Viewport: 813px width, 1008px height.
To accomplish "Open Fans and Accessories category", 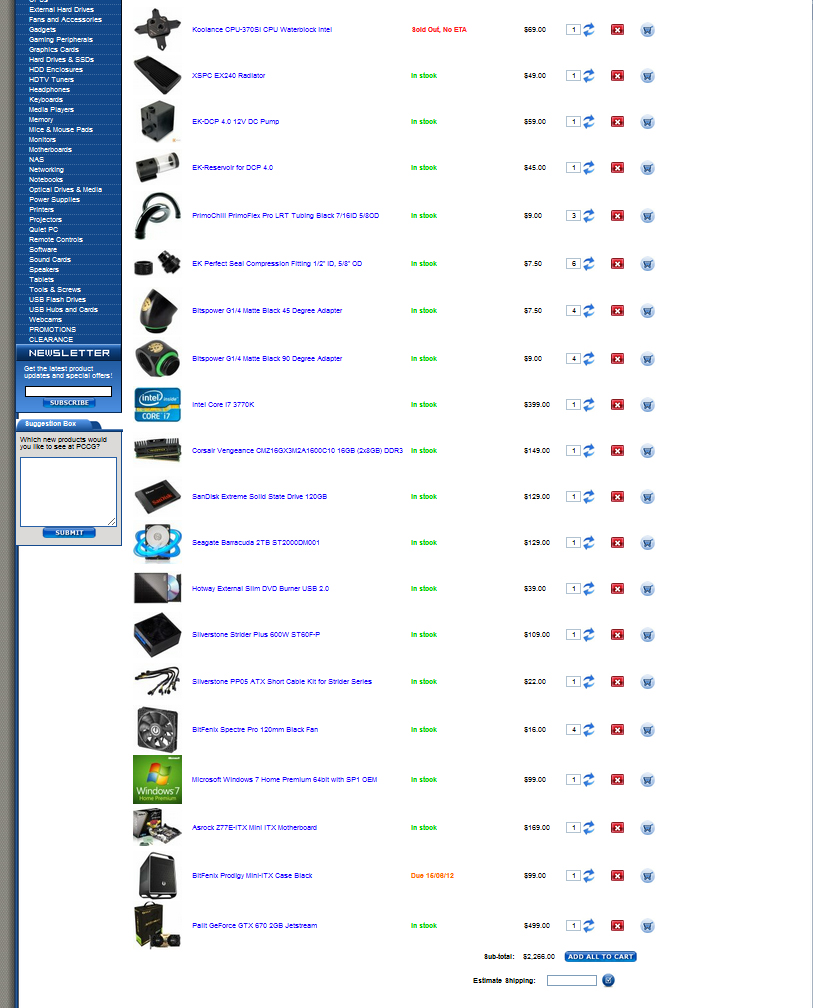I will point(65,20).
